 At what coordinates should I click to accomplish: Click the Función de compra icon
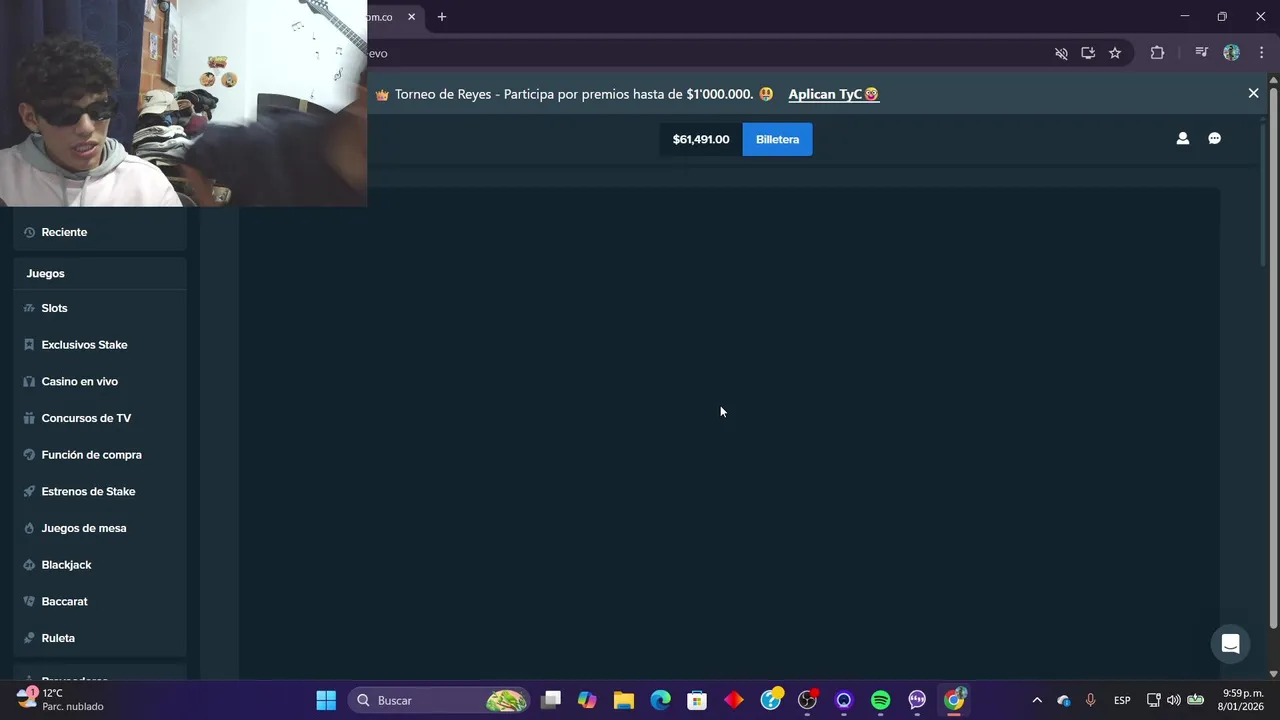tap(29, 455)
